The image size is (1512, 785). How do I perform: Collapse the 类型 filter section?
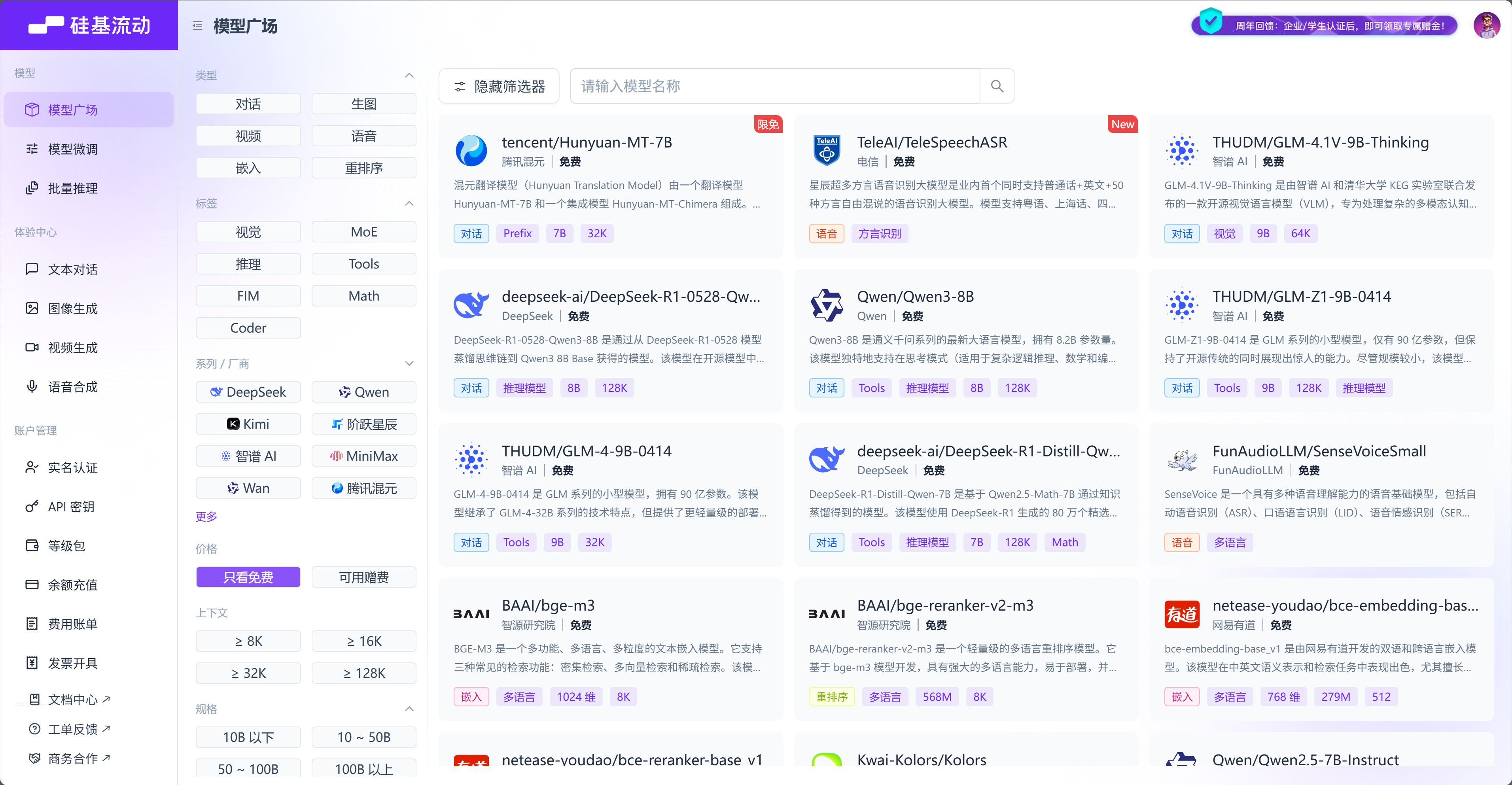click(x=409, y=75)
